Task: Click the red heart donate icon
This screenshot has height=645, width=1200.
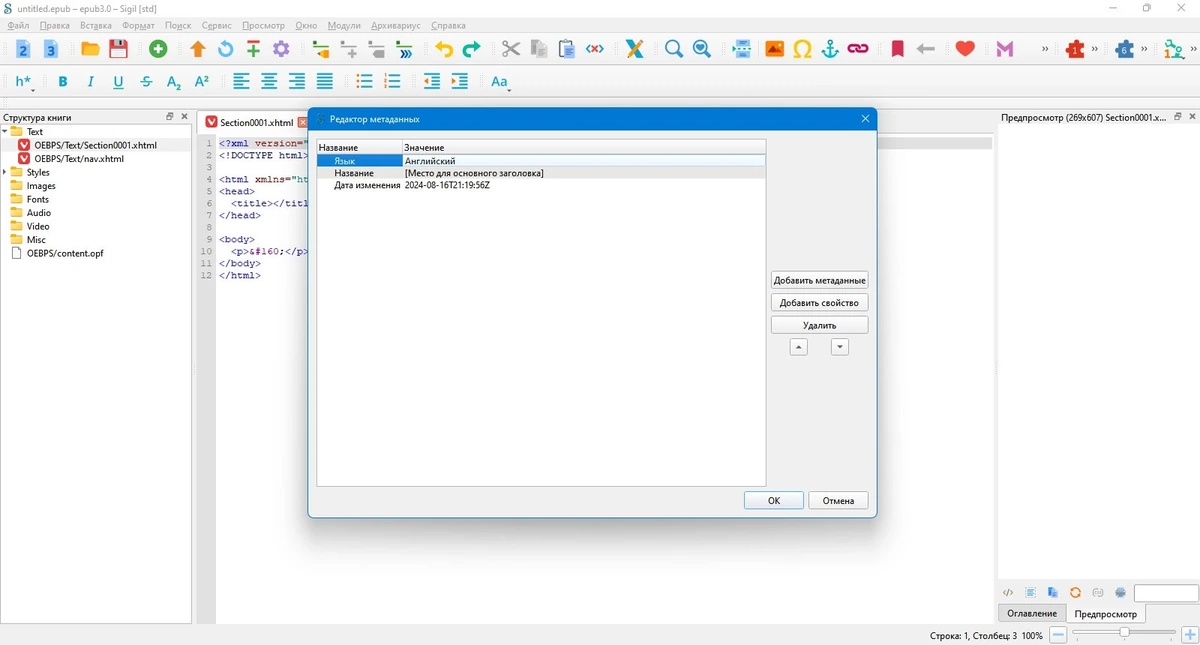Action: tap(965, 48)
